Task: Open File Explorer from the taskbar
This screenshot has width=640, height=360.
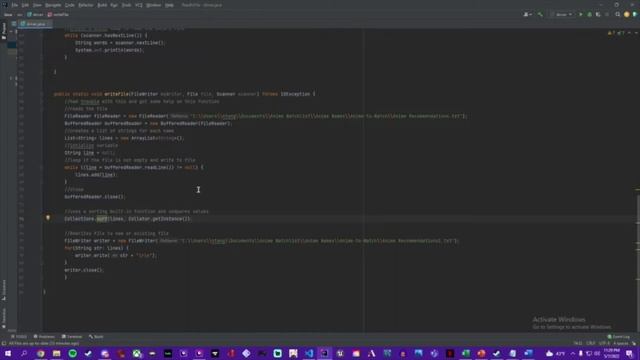Action: click(56, 353)
